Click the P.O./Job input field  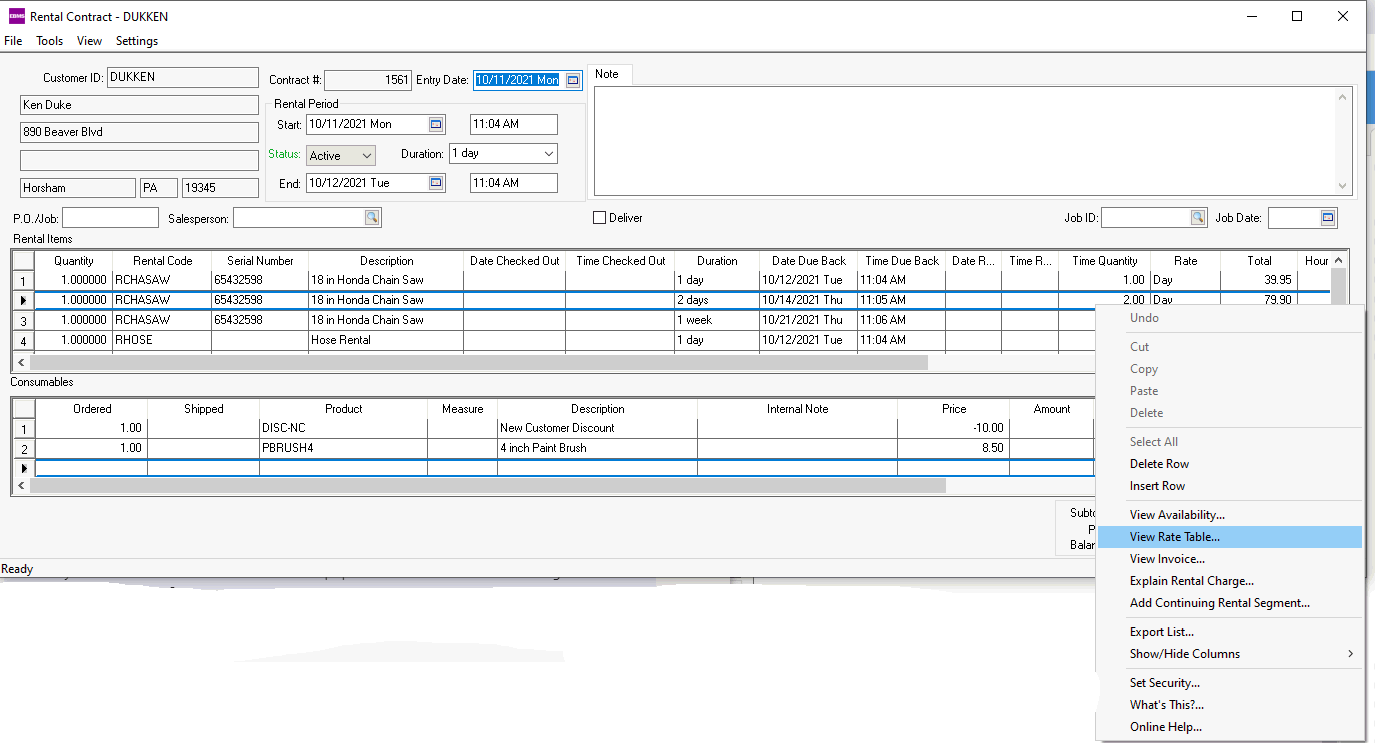pos(110,218)
